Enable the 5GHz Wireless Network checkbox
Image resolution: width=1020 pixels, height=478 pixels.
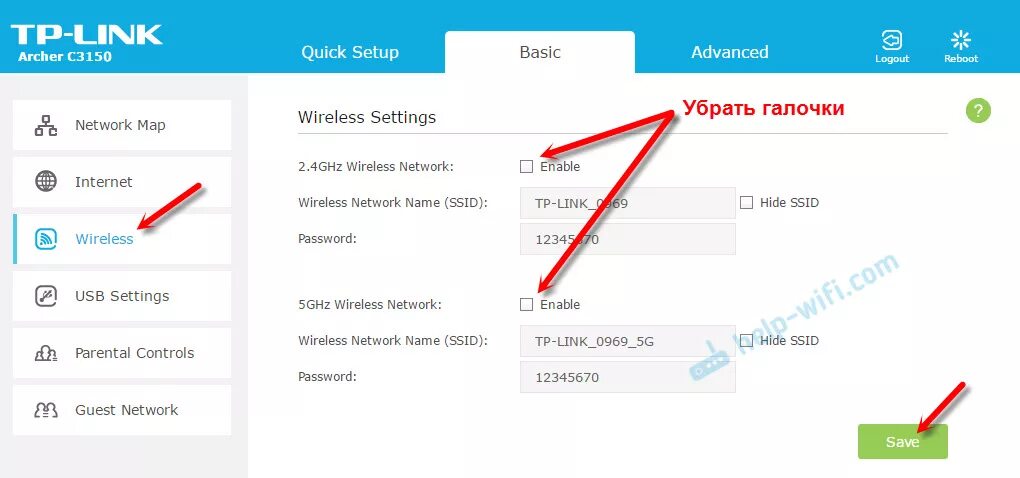(x=526, y=304)
